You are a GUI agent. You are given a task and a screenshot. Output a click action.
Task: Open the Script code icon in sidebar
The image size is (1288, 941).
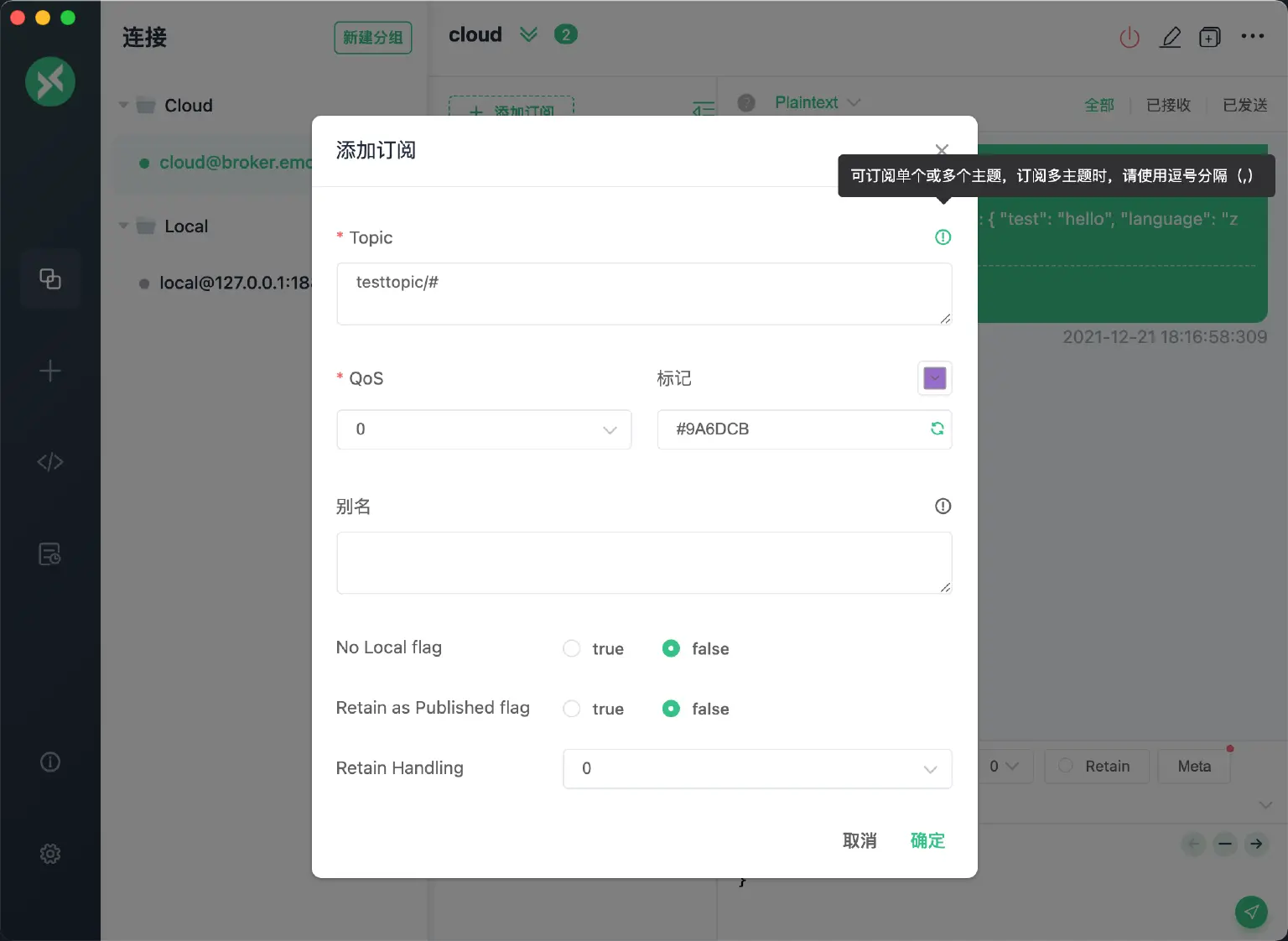coord(50,462)
